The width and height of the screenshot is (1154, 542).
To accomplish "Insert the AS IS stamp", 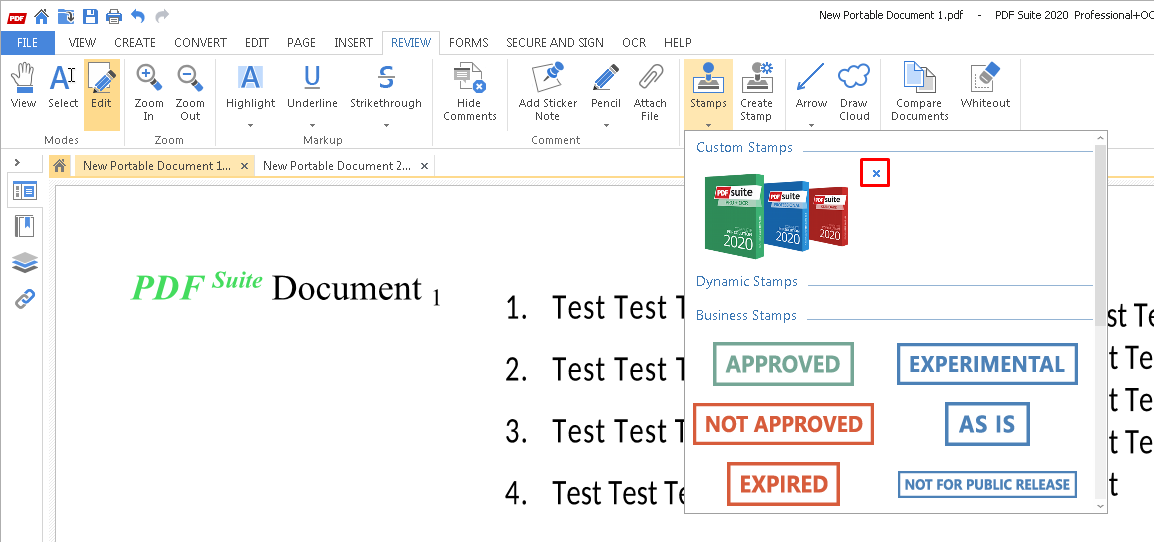I will click(987, 424).
